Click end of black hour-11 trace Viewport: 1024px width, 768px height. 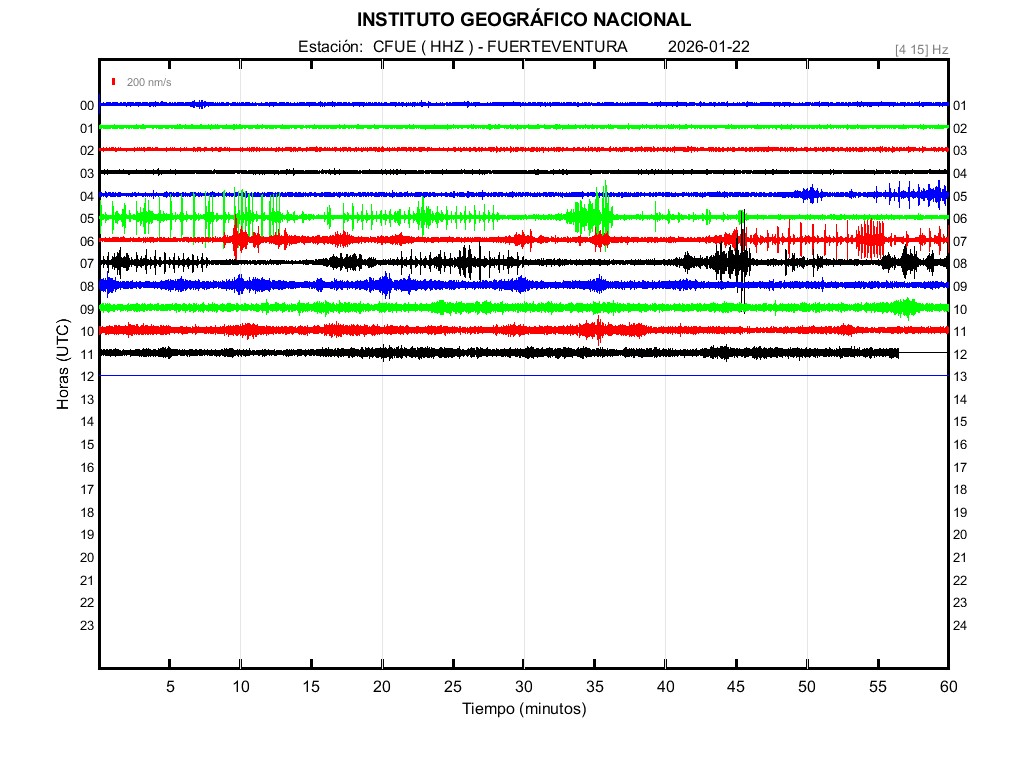pyautogui.click(x=897, y=353)
